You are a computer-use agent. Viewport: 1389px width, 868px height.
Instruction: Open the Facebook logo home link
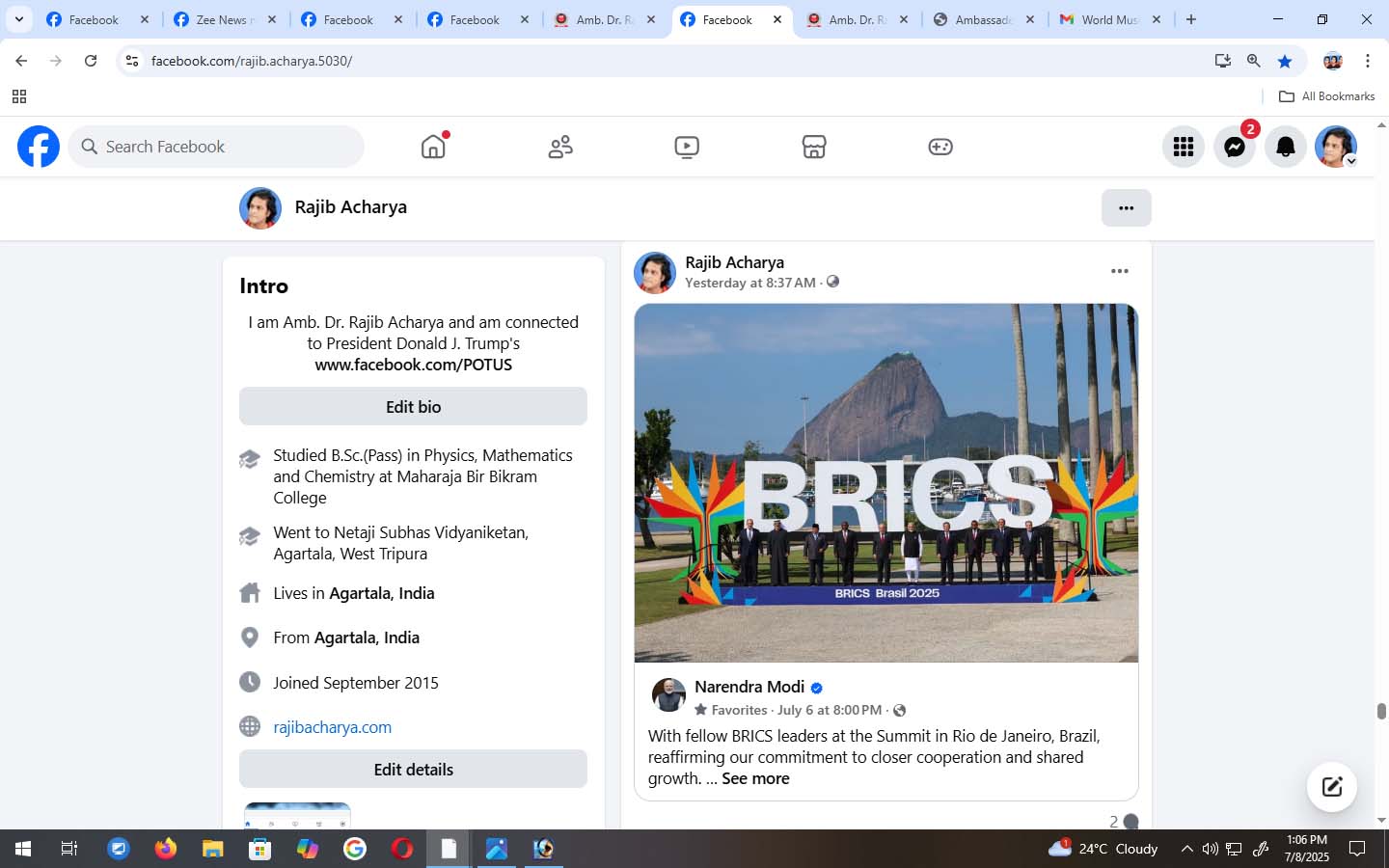(x=39, y=147)
